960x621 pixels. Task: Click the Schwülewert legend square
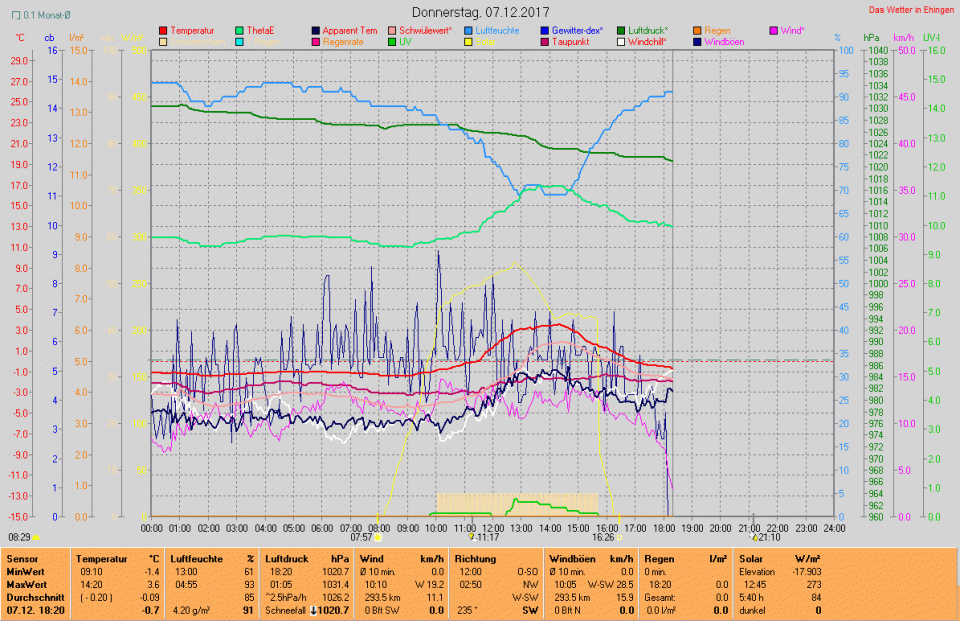(x=393, y=31)
